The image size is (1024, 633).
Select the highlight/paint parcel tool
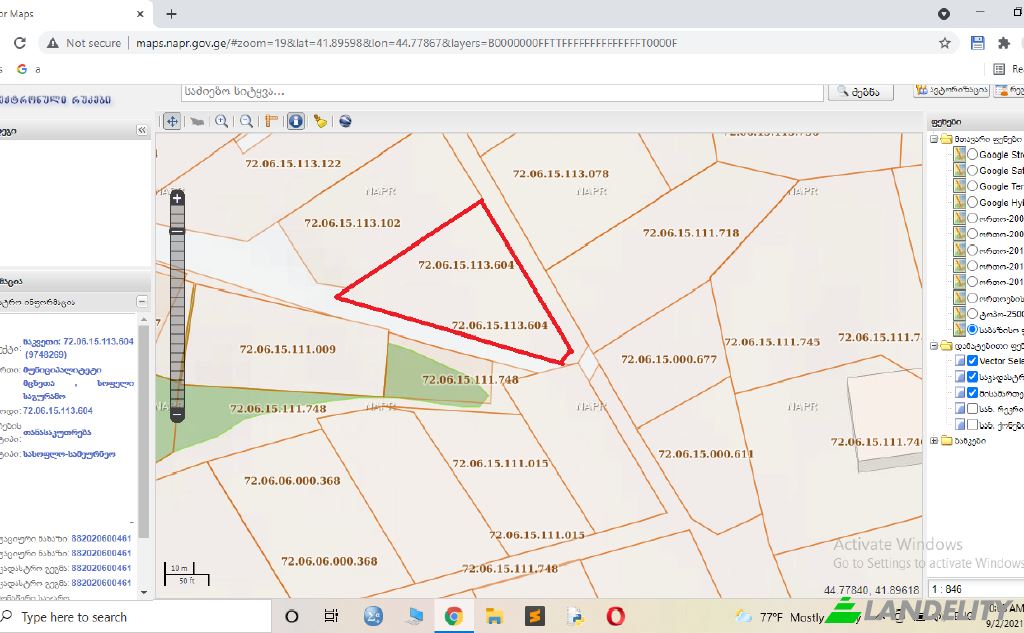coord(321,121)
